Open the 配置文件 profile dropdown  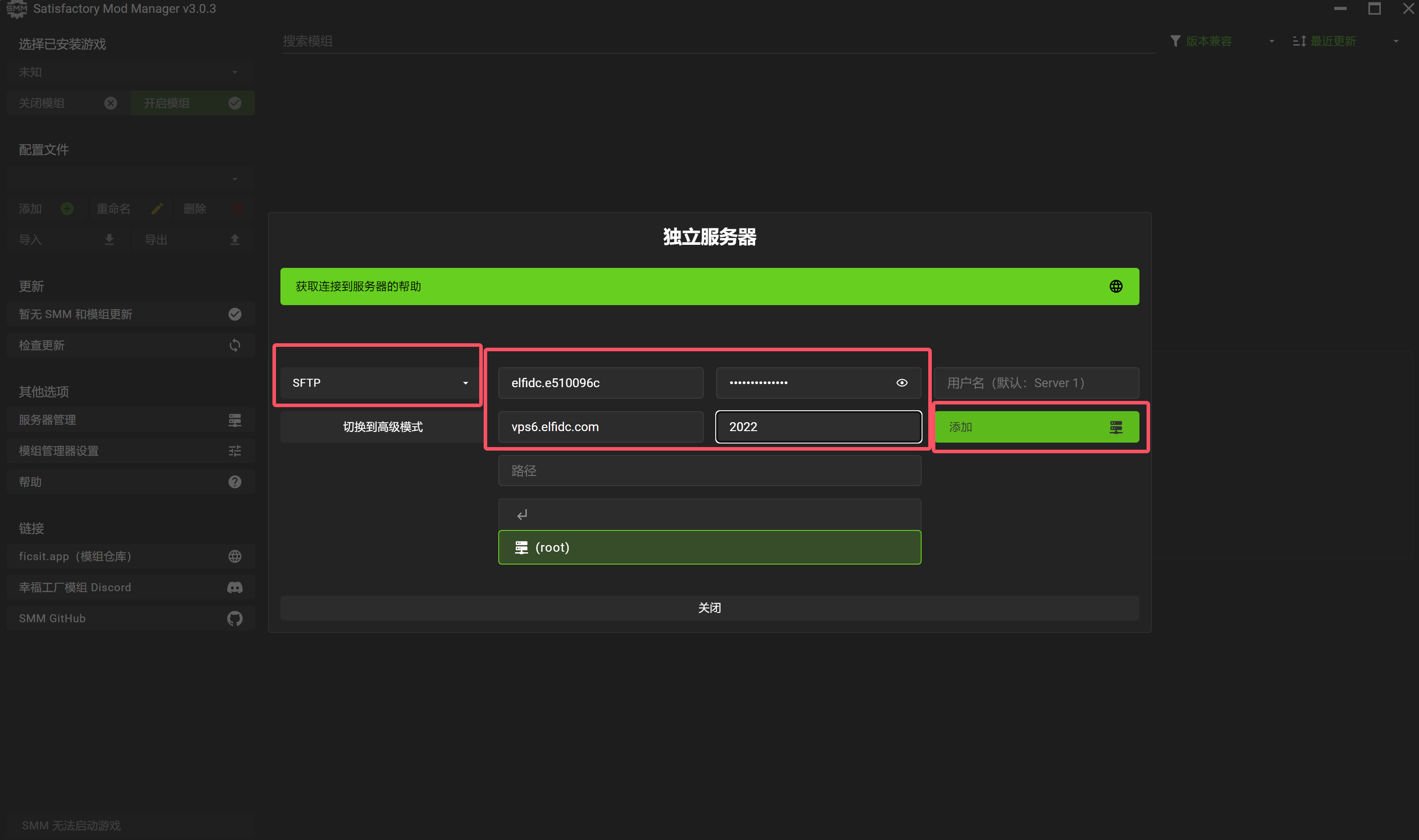pyautogui.click(x=130, y=179)
